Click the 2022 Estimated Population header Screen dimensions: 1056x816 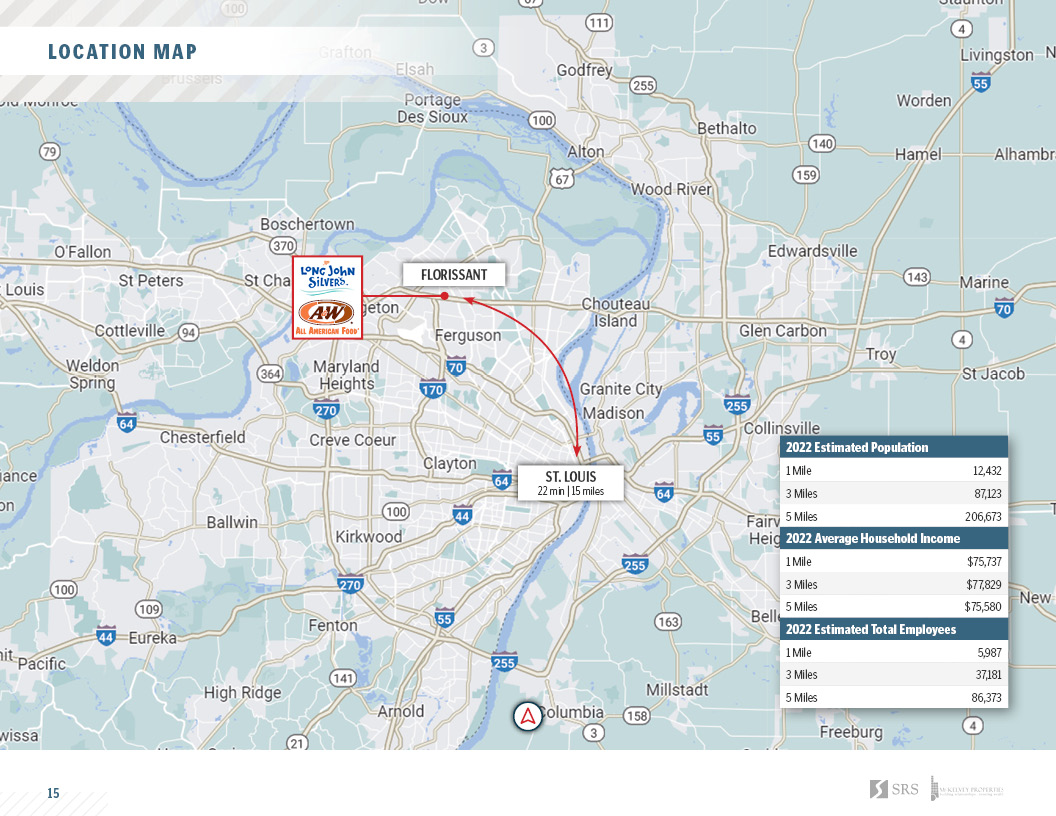tap(894, 448)
